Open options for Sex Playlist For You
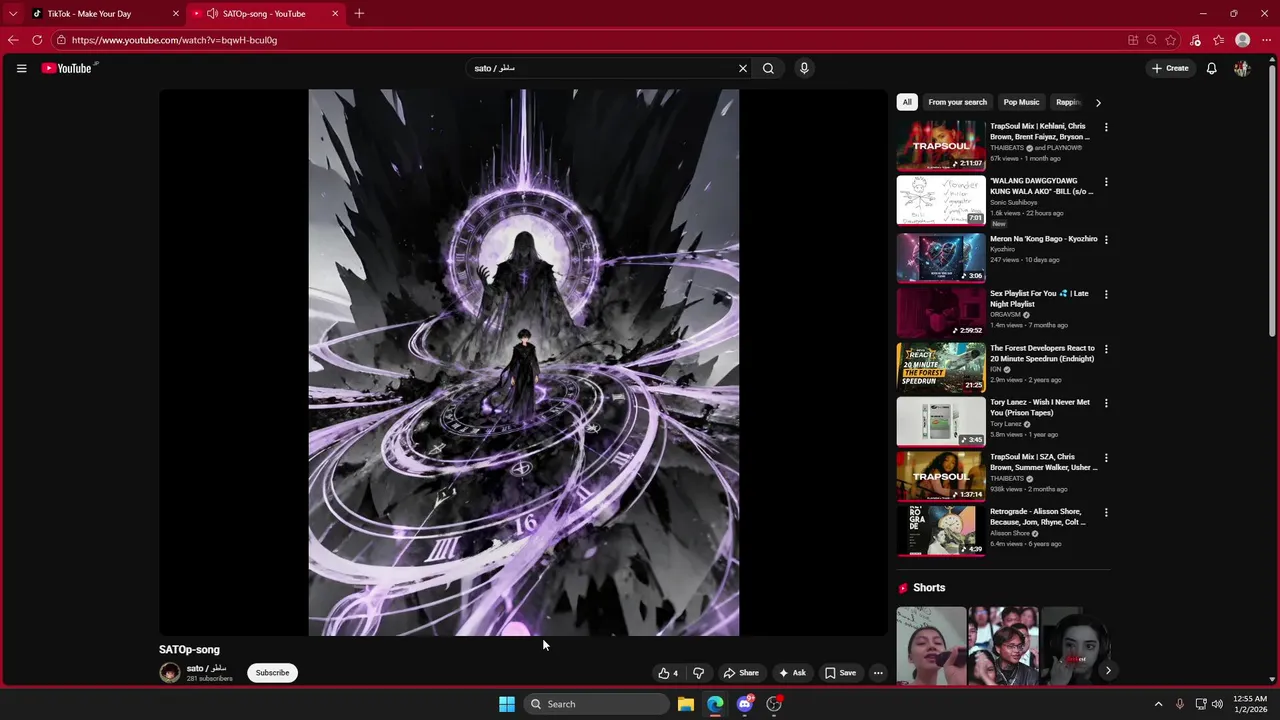 click(x=1106, y=294)
